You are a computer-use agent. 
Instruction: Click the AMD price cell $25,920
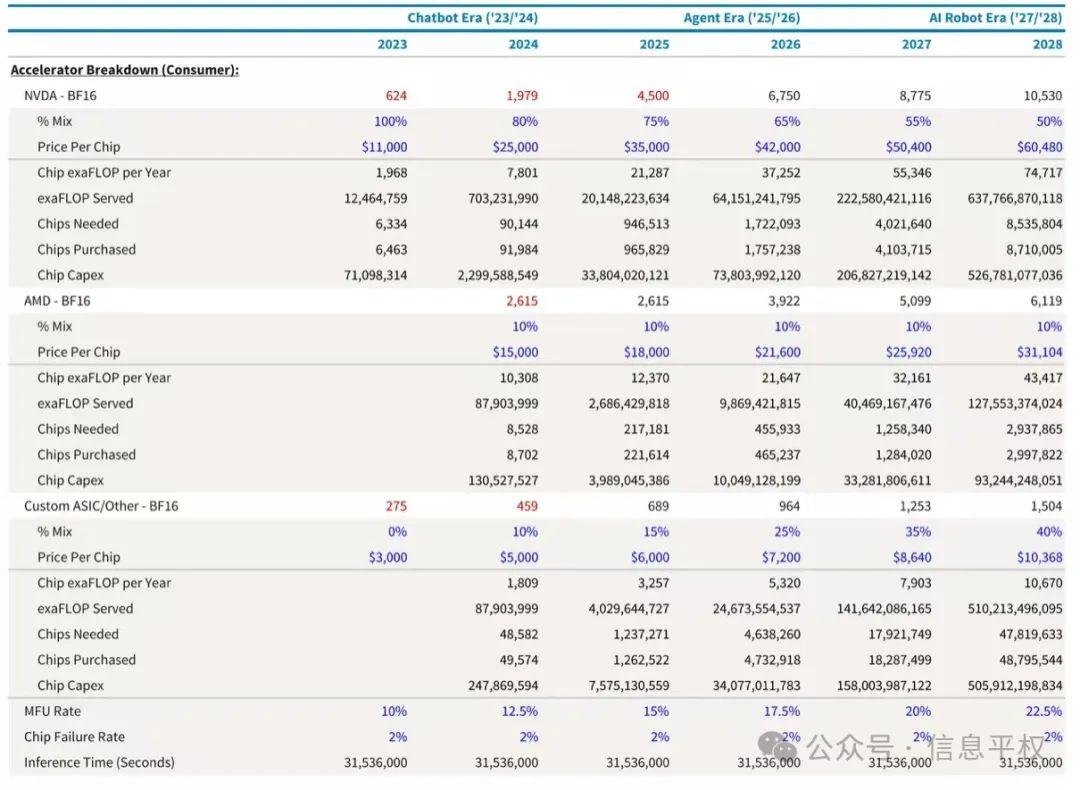point(908,352)
